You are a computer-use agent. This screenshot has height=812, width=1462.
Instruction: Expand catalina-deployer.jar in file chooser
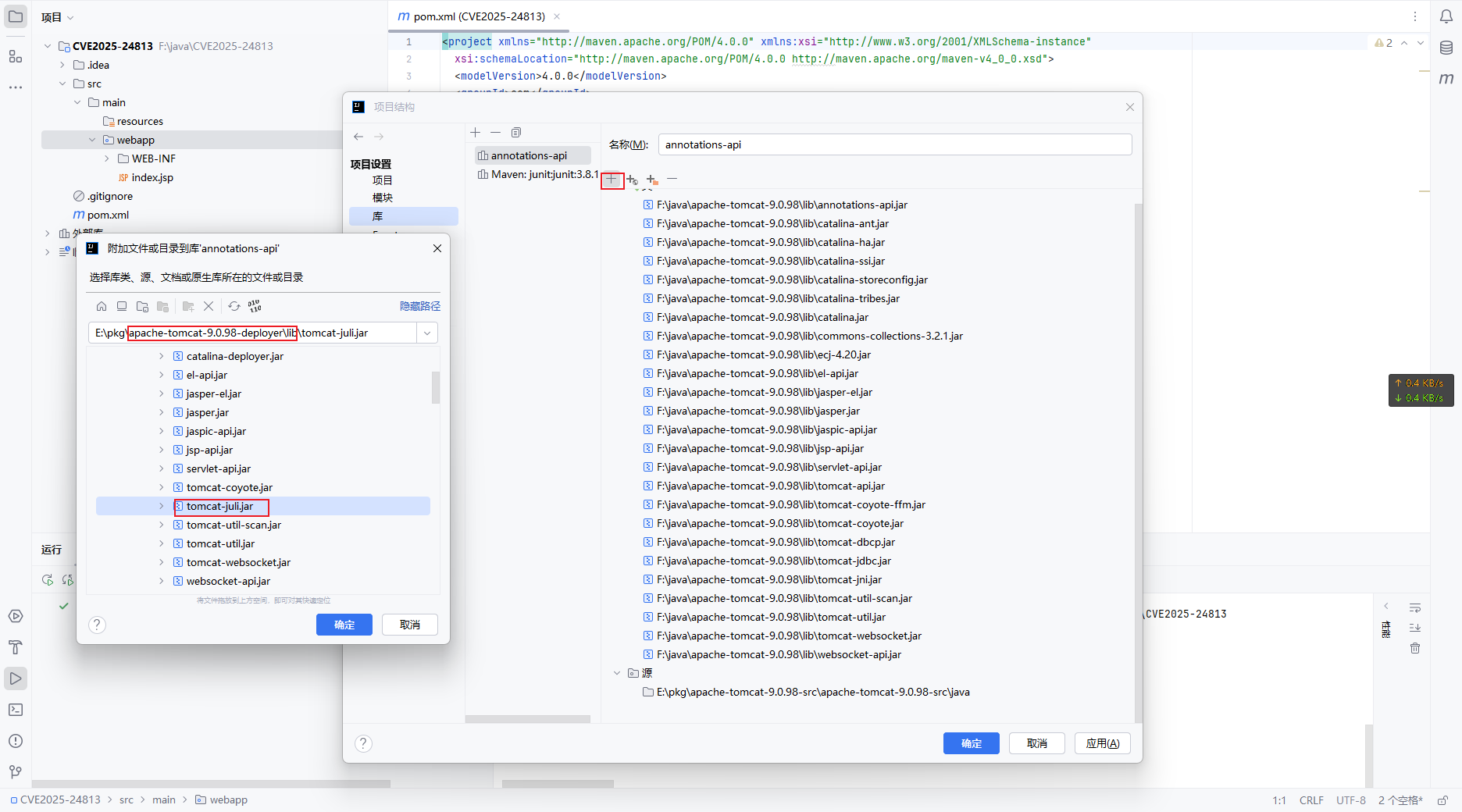(162, 356)
